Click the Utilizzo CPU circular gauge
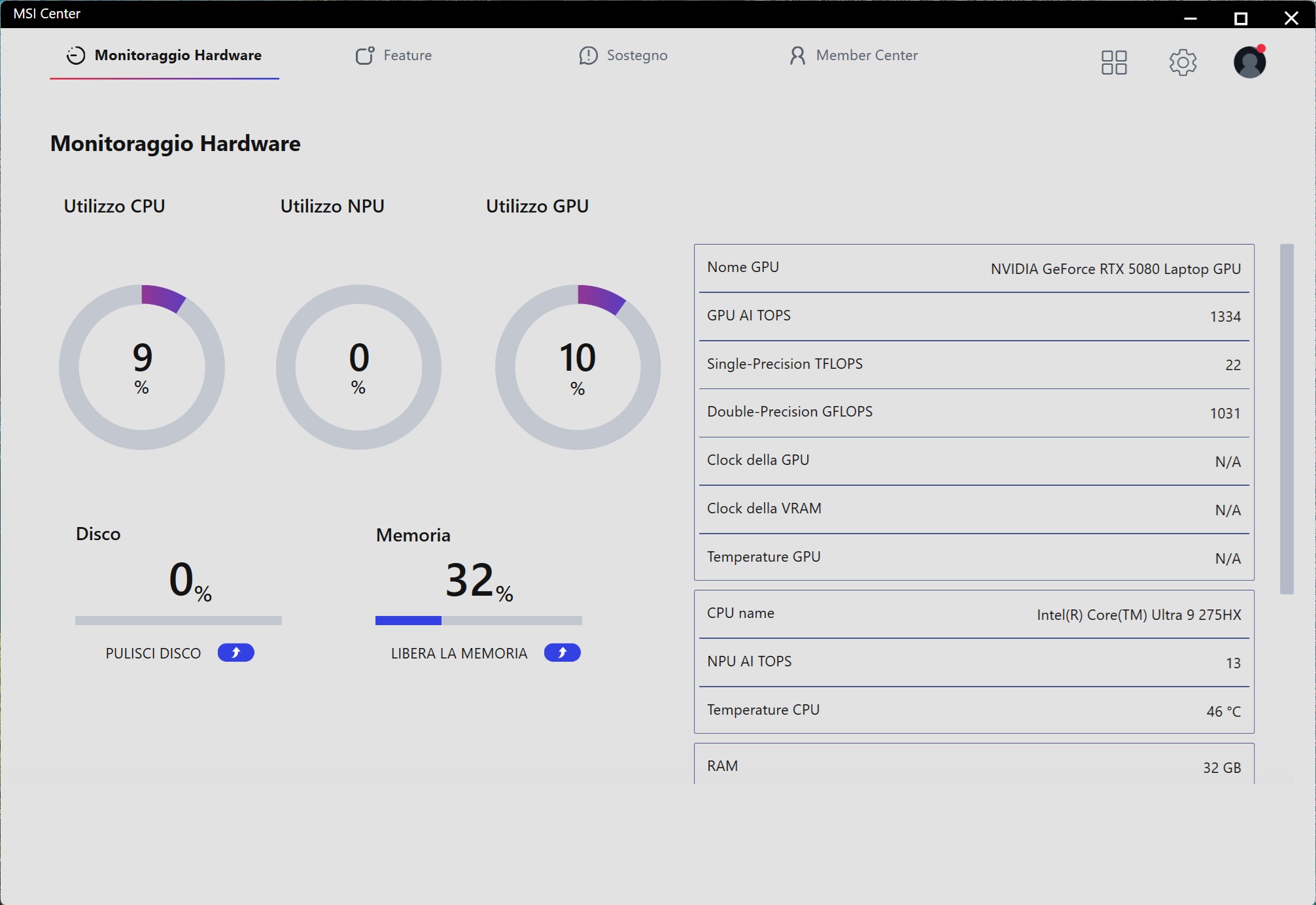This screenshot has width=1316, height=905. (142, 367)
